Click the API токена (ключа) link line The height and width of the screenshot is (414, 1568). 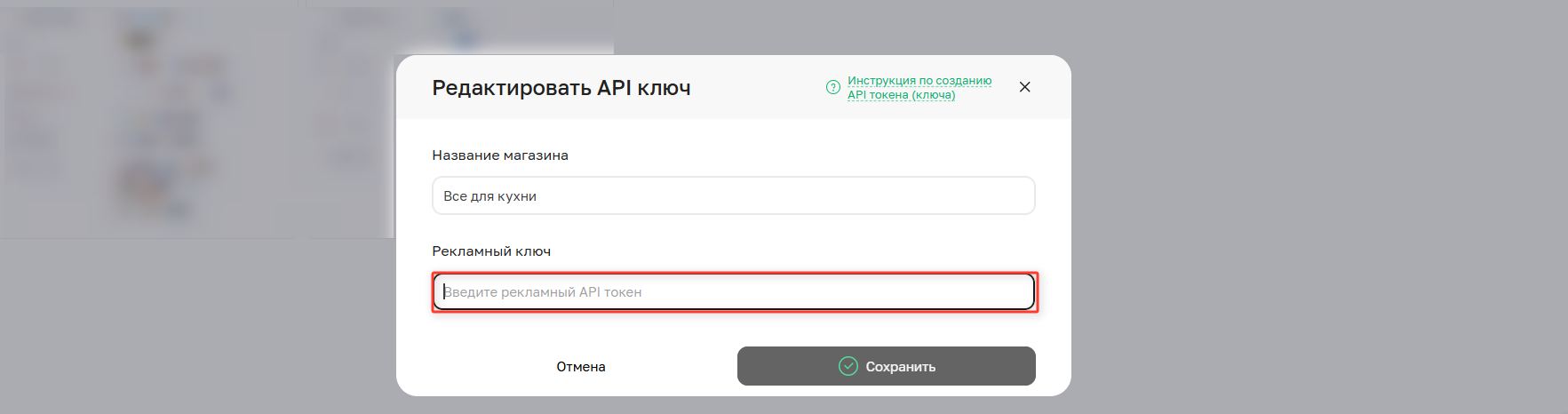(901, 95)
